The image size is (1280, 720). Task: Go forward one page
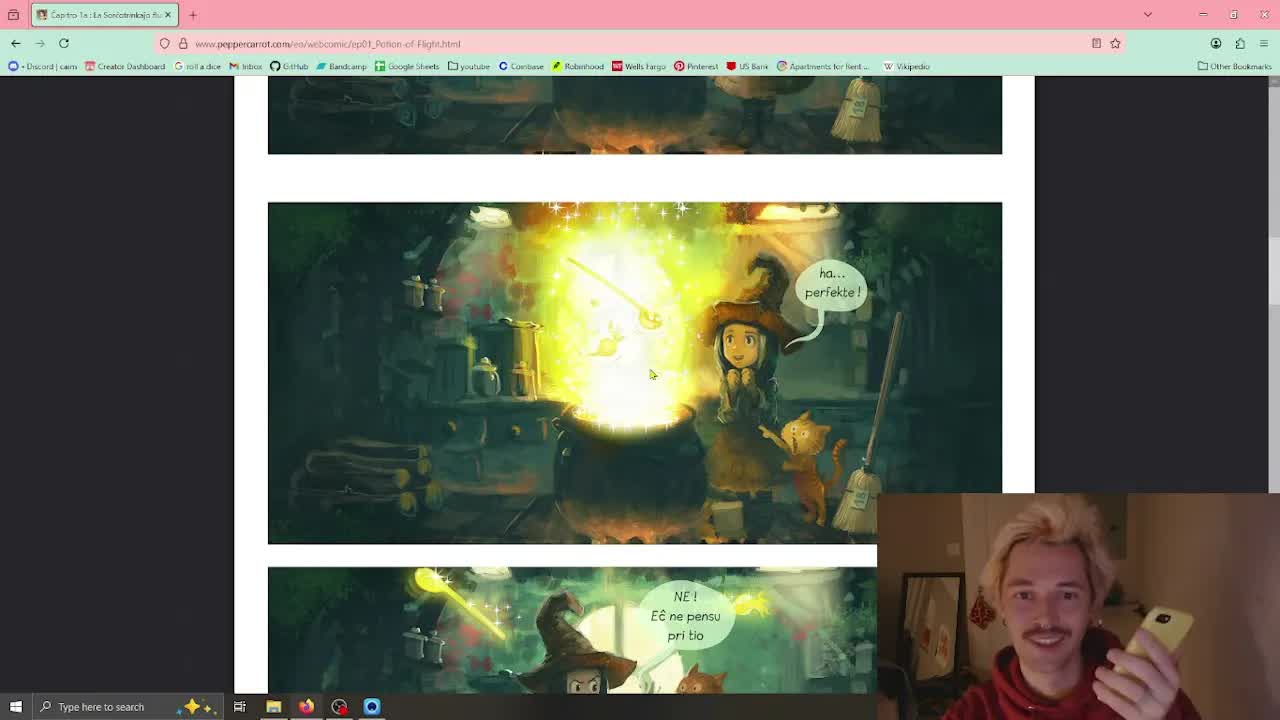pos(40,43)
